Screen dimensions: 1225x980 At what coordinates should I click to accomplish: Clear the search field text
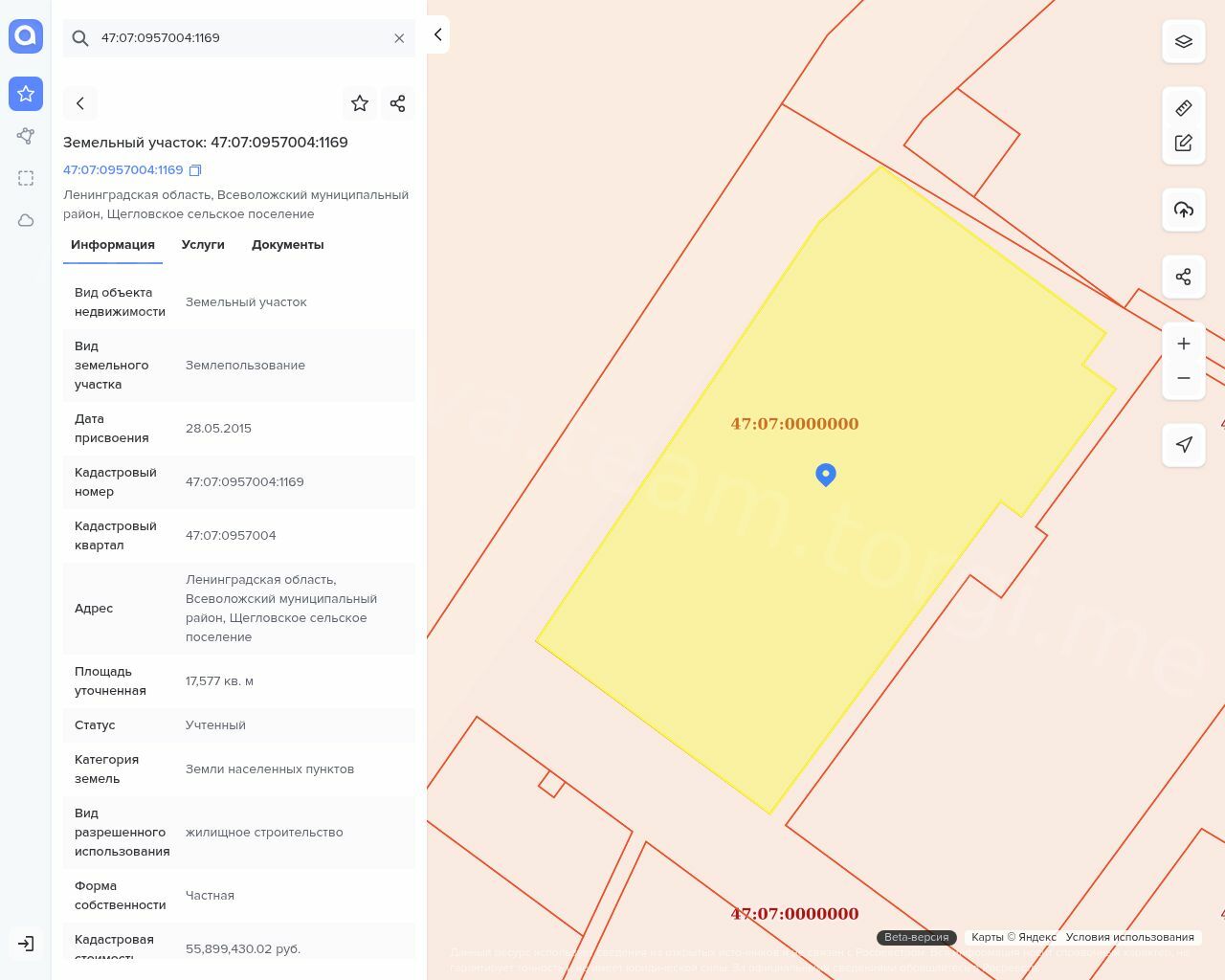pyautogui.click(x=399, y=38)
